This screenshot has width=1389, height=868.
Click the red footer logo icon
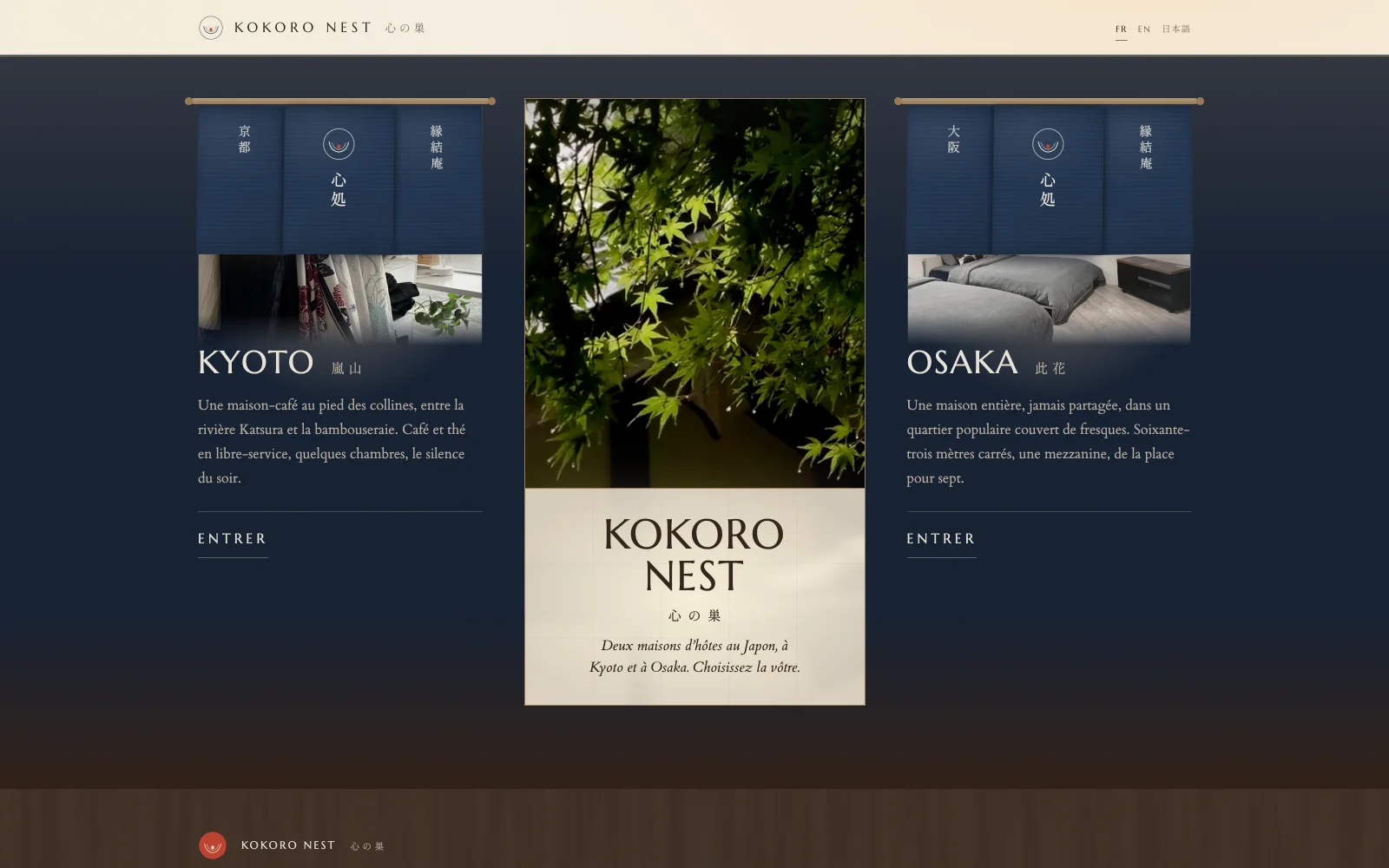213,845
